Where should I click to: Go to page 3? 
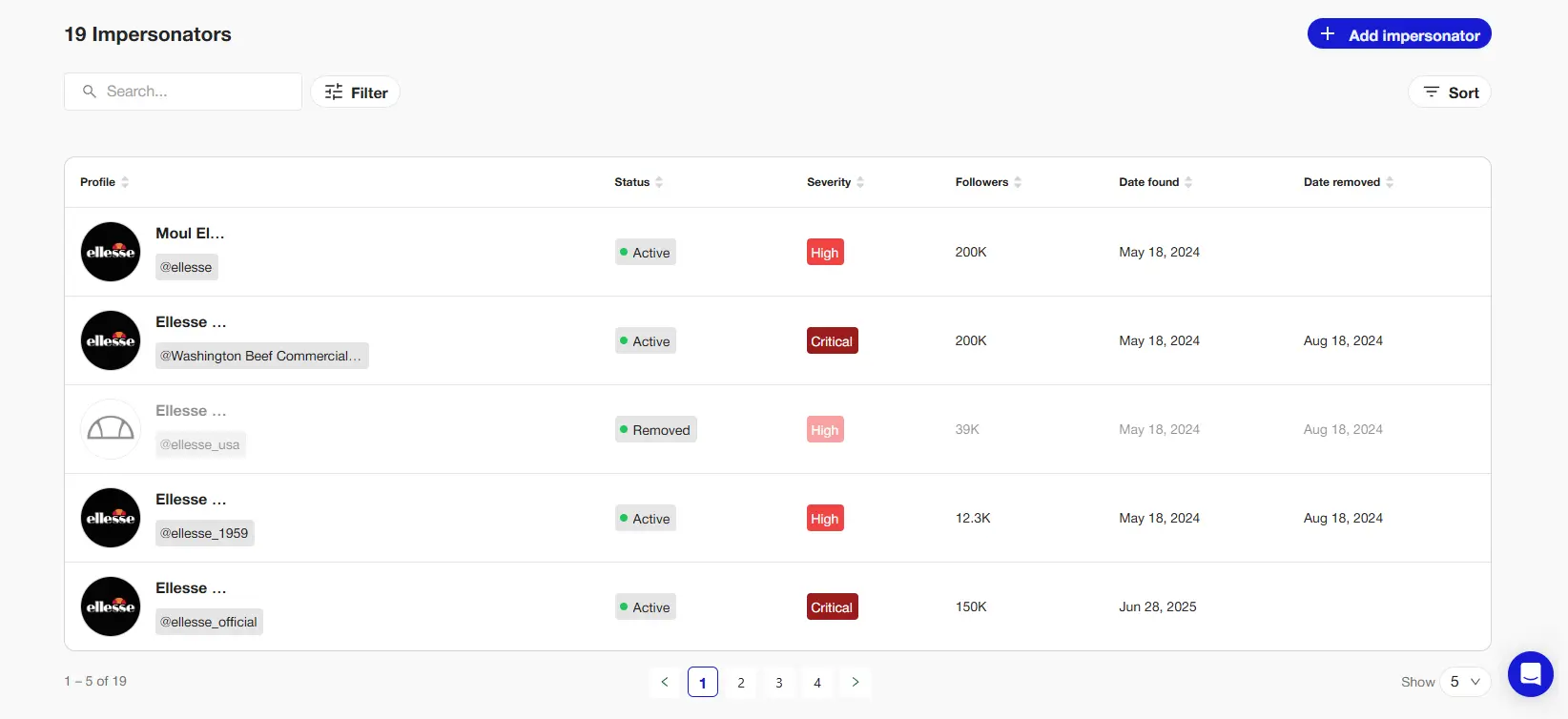(779, 682)
